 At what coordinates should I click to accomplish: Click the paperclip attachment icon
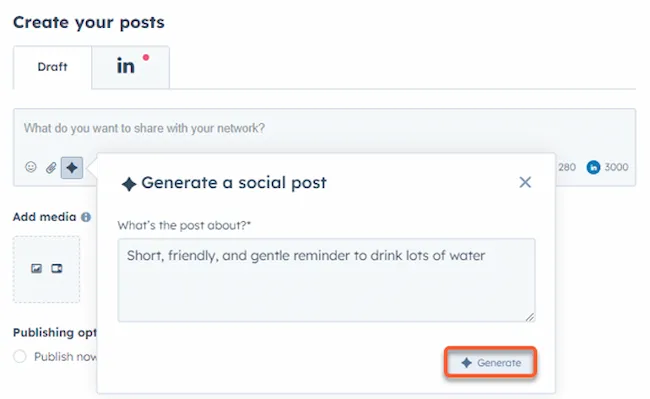(x=51, y=167)
